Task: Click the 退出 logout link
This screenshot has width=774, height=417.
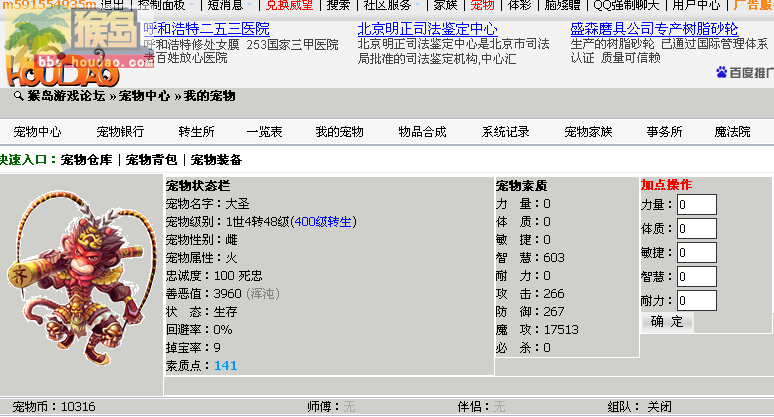Action: click(113, 5)
